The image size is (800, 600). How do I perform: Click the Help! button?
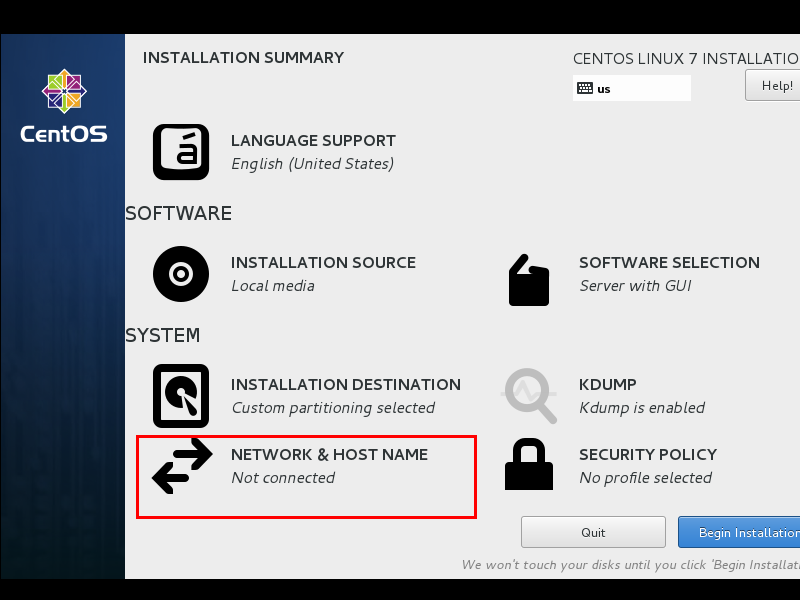pyautogui.click(x=772, y=85)
